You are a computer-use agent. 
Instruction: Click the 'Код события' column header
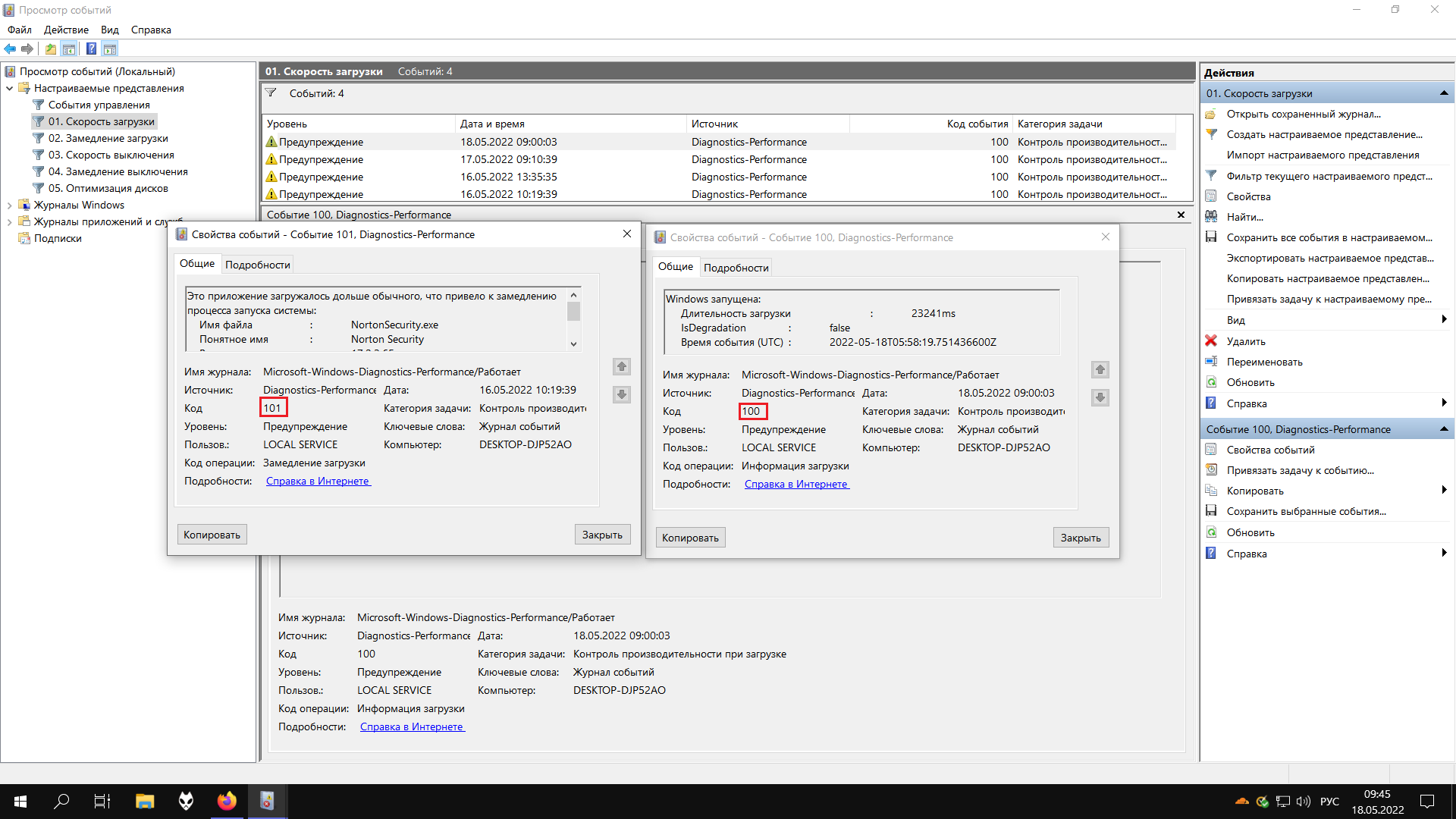[931, 124]
